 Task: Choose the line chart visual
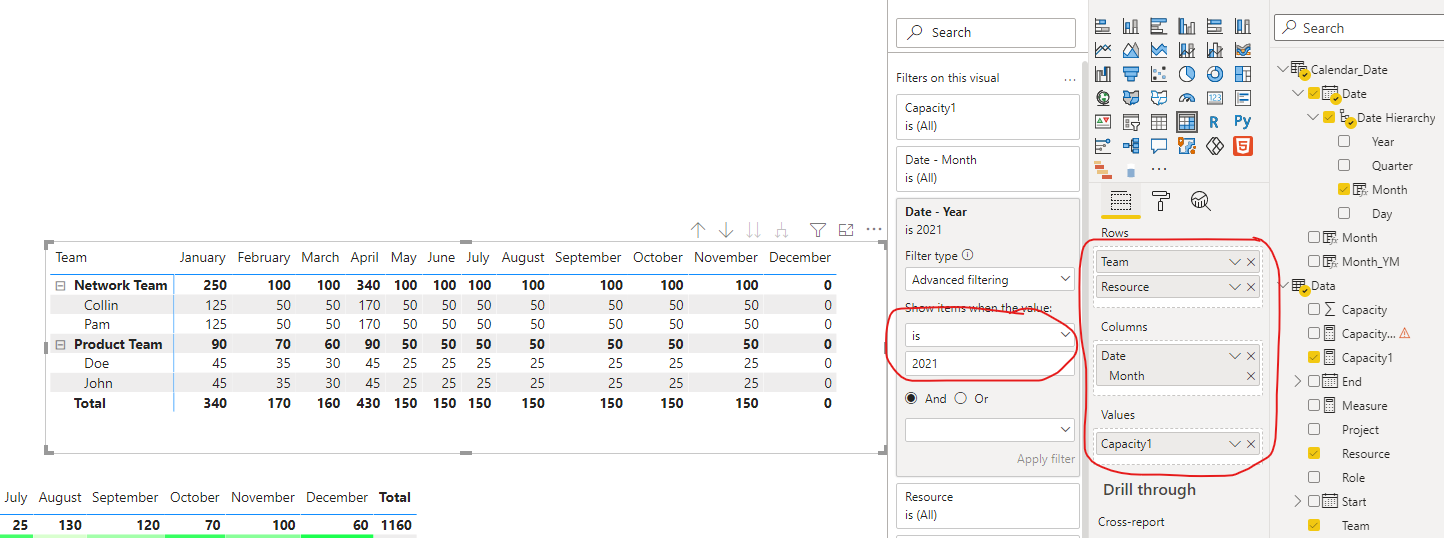(x=1103, y=49)
